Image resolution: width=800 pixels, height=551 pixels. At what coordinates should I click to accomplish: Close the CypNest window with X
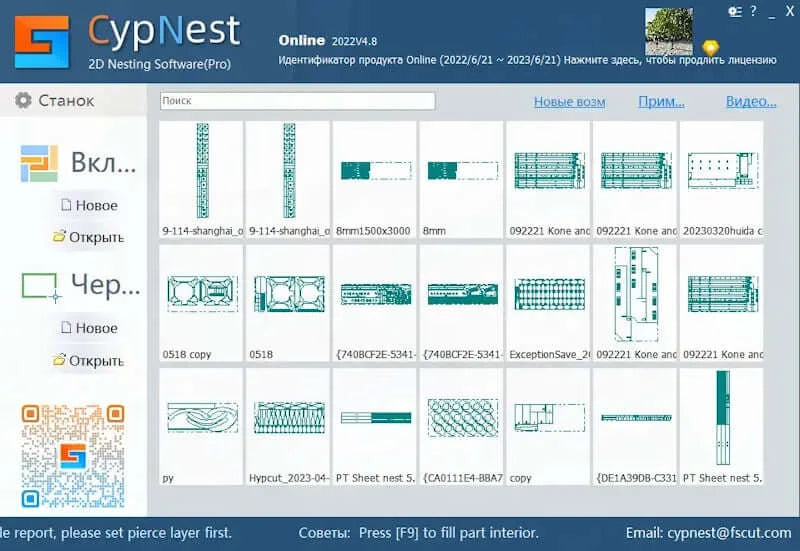[x=790, y=11]
